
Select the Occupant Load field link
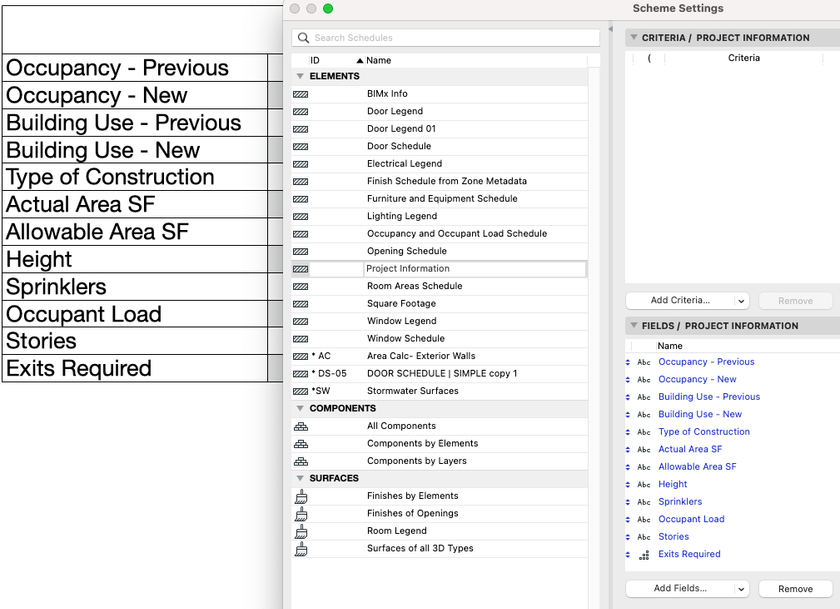click(690, 519)
